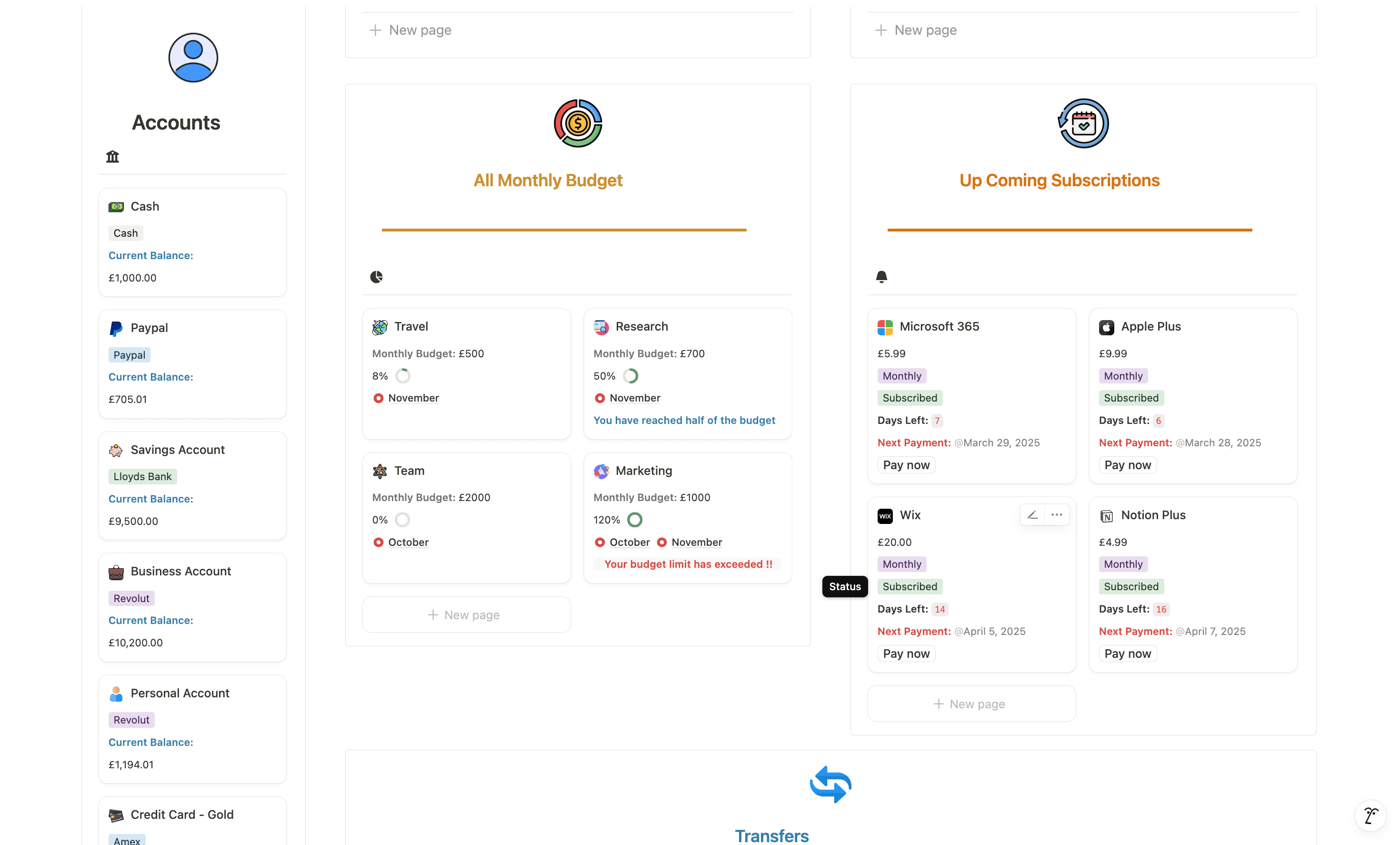Click the 120% progress ring on Marketing
1400x845 pixels.
(x=635, y=519)
